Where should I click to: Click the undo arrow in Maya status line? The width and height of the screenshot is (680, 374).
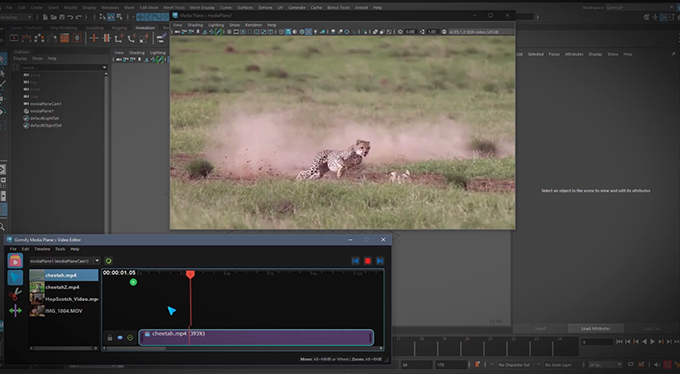pyautogui.click(x=70, y=17)
